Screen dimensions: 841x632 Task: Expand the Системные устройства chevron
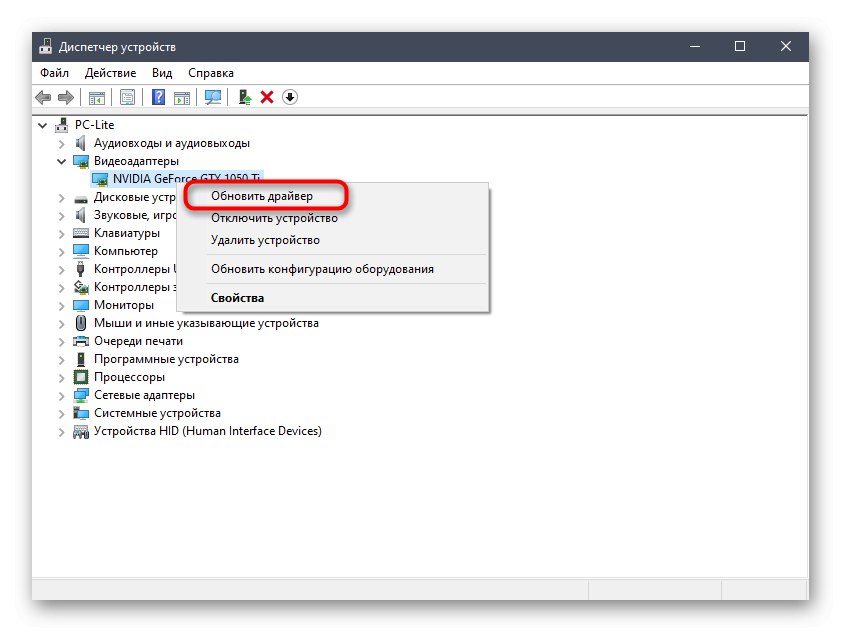click(x=62, y=414)
